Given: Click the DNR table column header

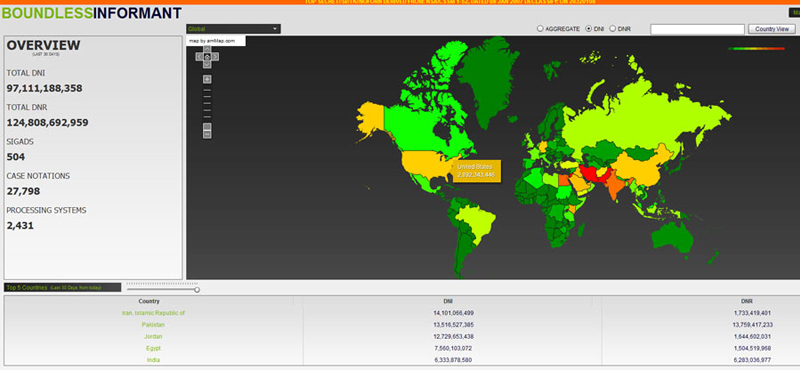Looking at the screenshot, I should point(746,302).
